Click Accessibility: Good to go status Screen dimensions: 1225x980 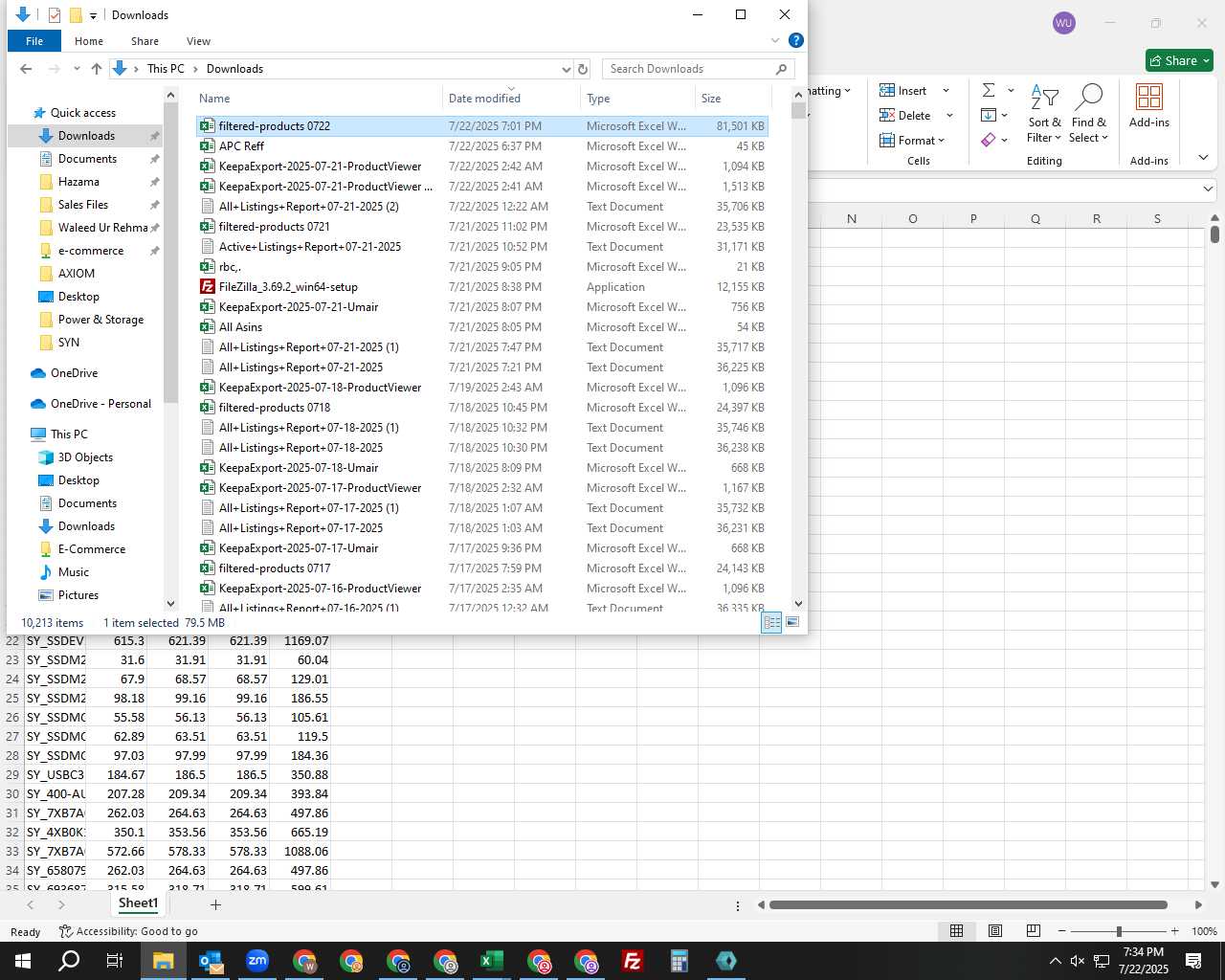click(x=128, y=931)
